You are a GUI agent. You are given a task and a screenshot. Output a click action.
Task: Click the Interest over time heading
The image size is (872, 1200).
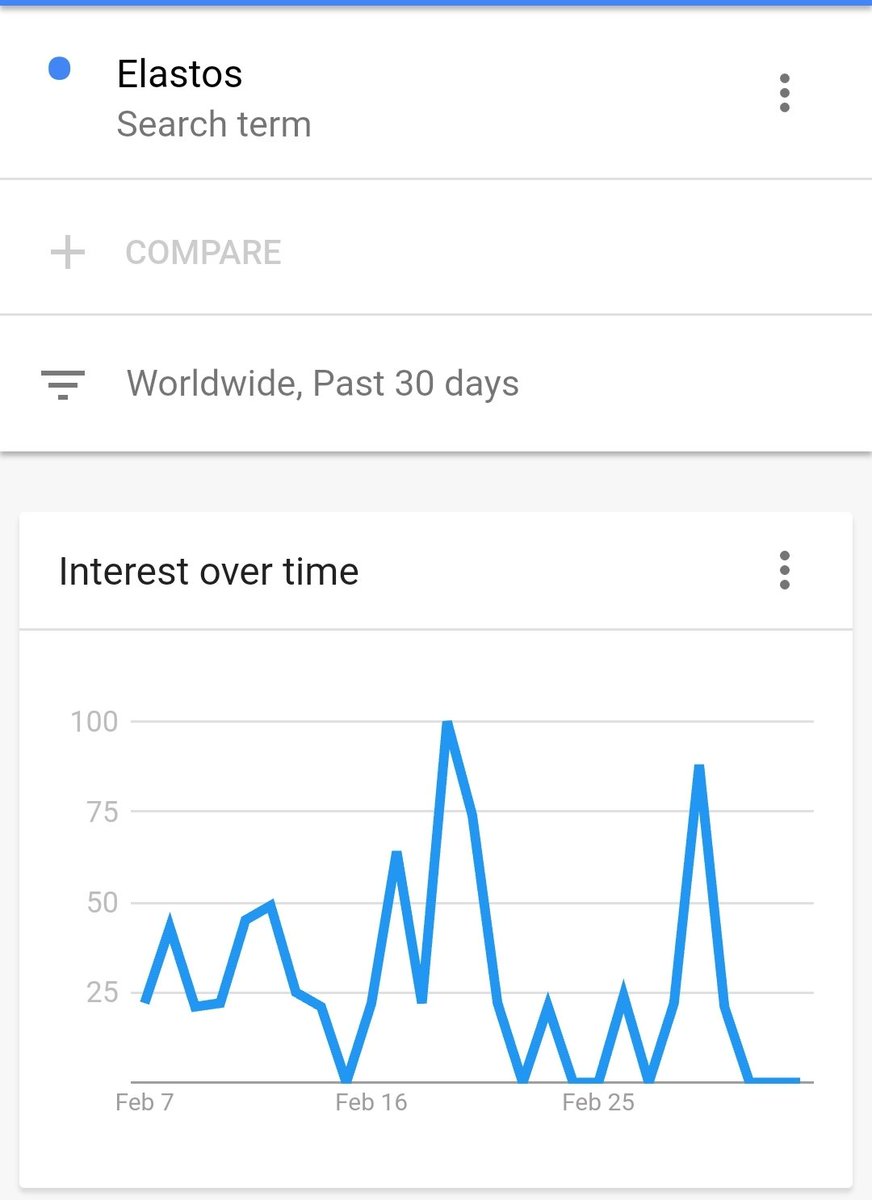[208, 571]
